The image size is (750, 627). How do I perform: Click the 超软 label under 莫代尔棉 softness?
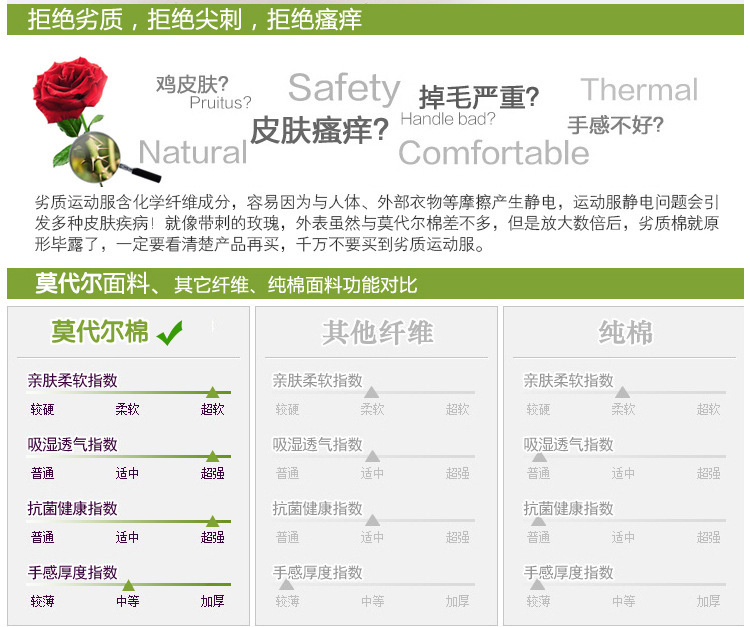(x=212, y=409)
